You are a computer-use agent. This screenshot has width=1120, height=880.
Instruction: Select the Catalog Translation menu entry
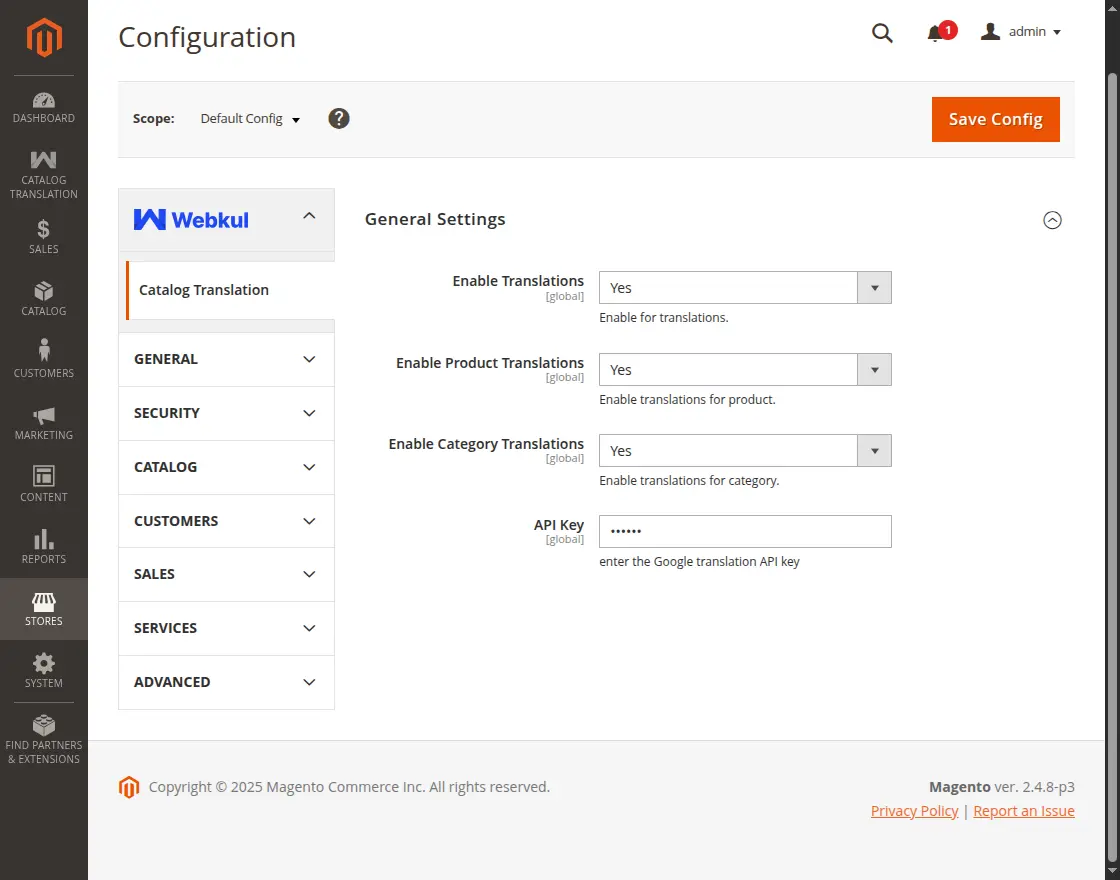tap(204, 290)
